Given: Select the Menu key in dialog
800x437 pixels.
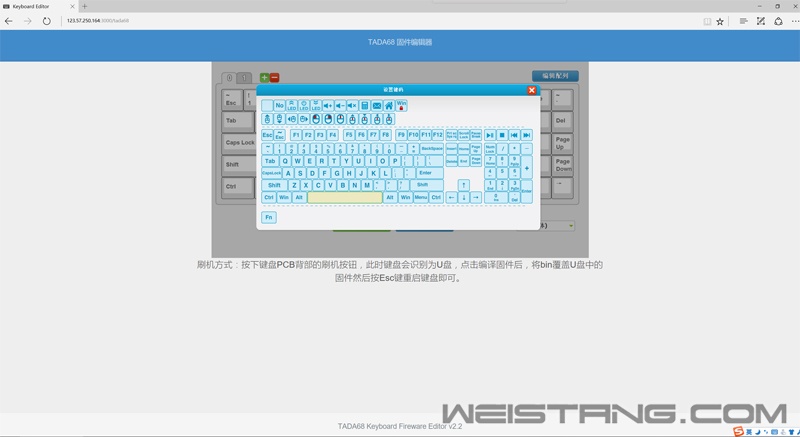Looking at the screenshot, I should pos(421,197).
